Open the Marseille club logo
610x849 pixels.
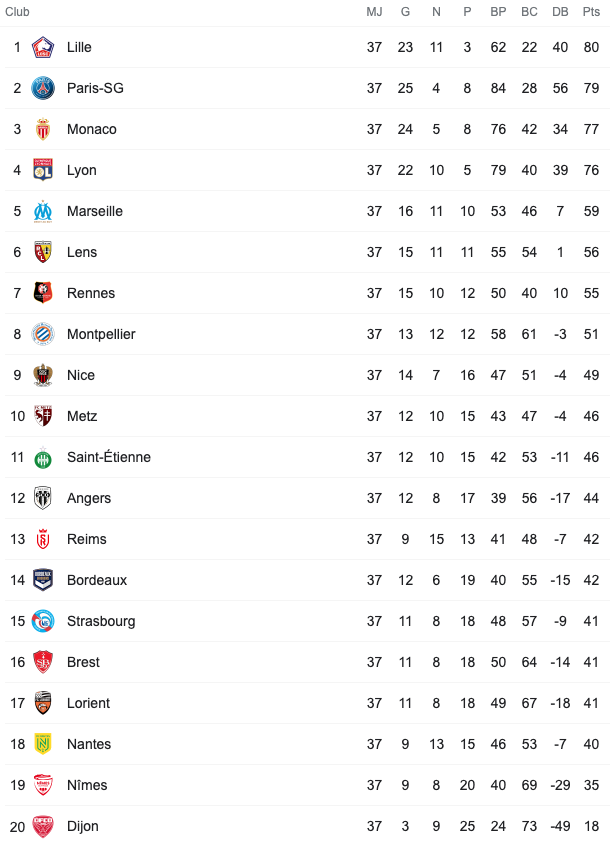pos(43,211)
